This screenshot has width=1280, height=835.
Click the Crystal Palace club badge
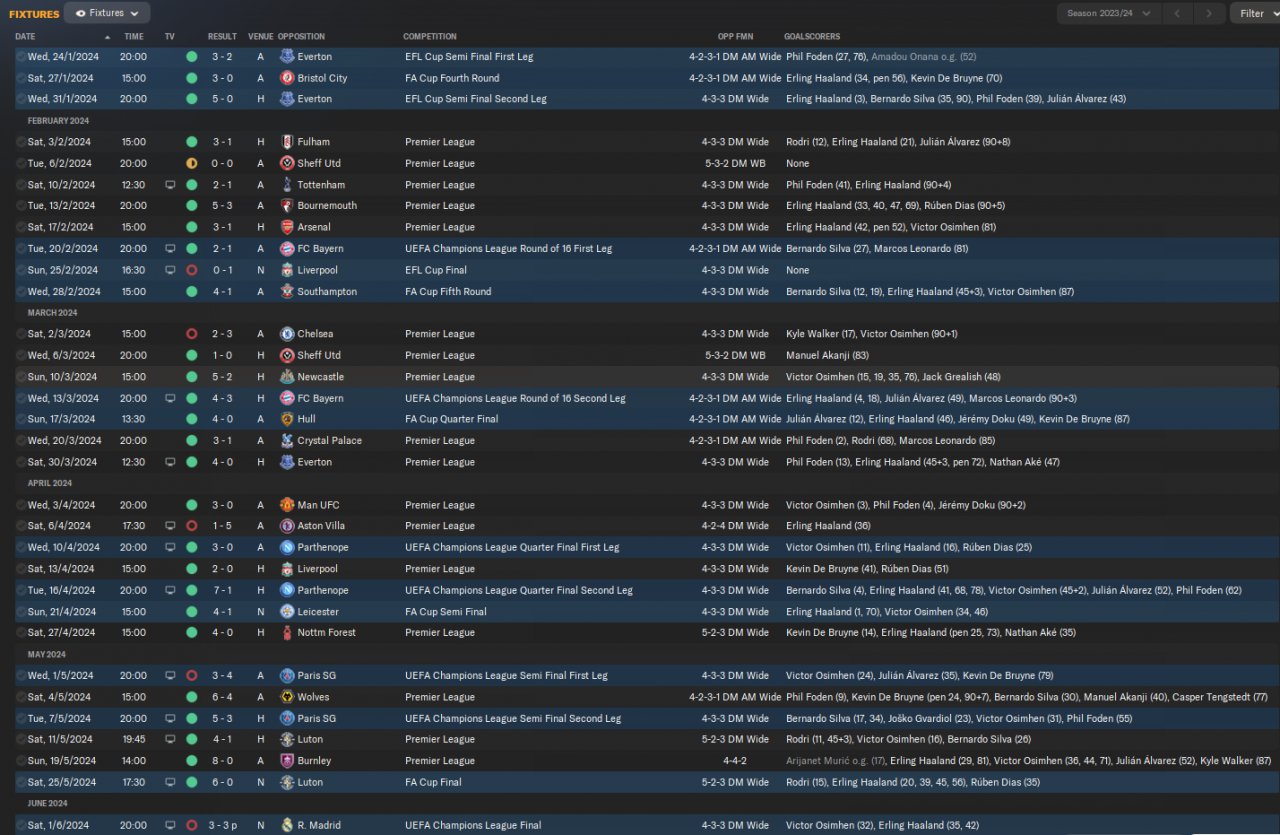[x=287, y=441]
